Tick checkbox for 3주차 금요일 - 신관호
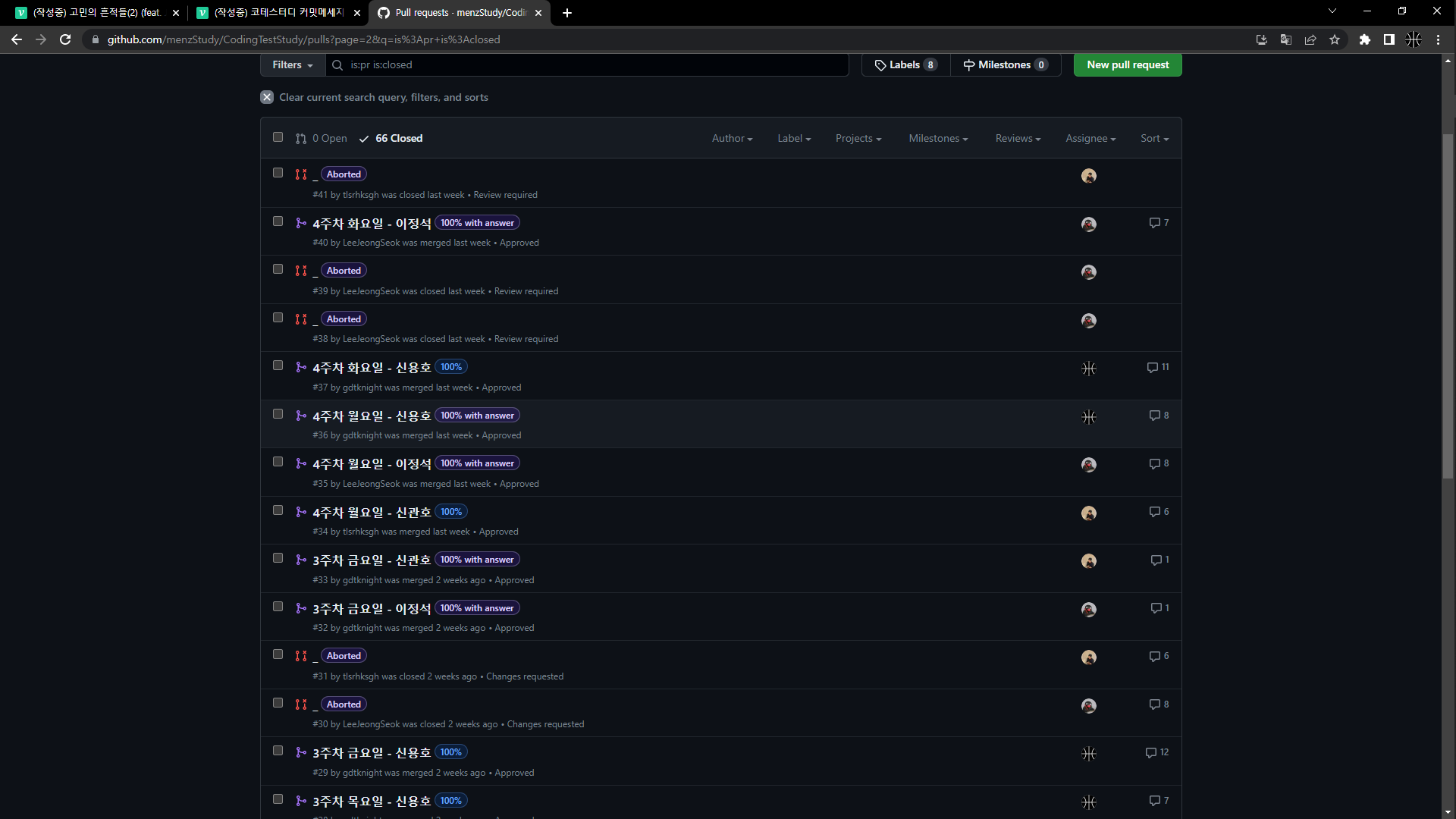The width and height of the screenshot is (1456, 819). point(278,558)
